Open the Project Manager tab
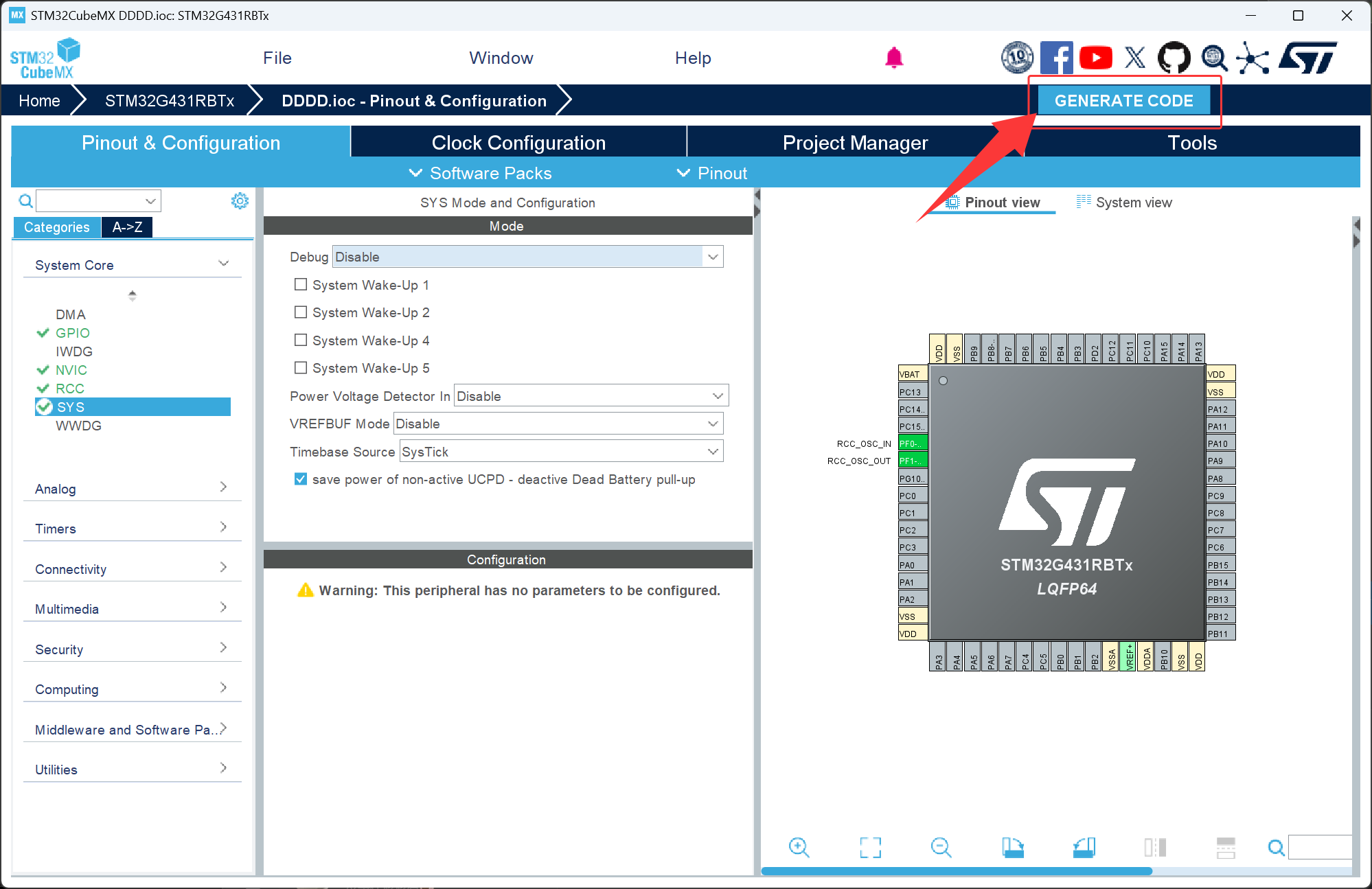1372x889 pixels. (x=855, y=143)
